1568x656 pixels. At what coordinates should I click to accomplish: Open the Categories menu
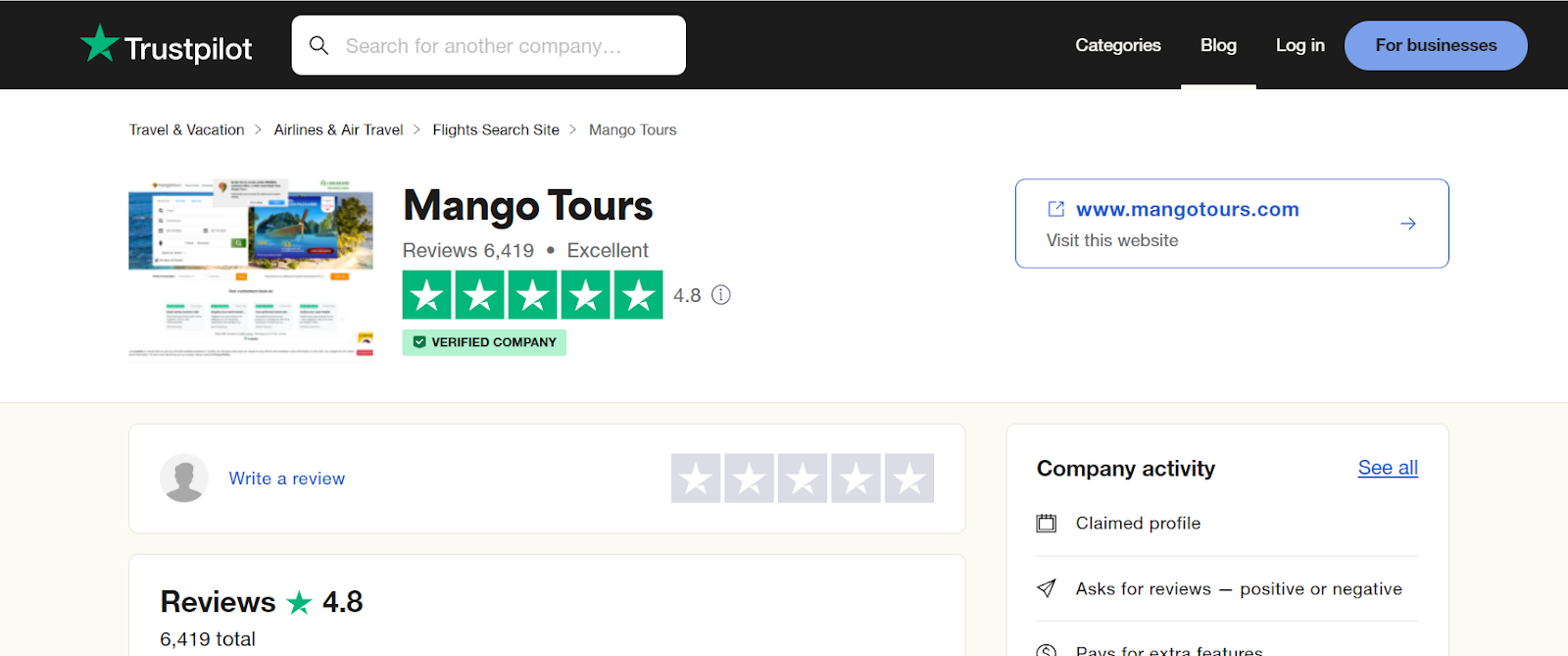[x=1117, y=45]
